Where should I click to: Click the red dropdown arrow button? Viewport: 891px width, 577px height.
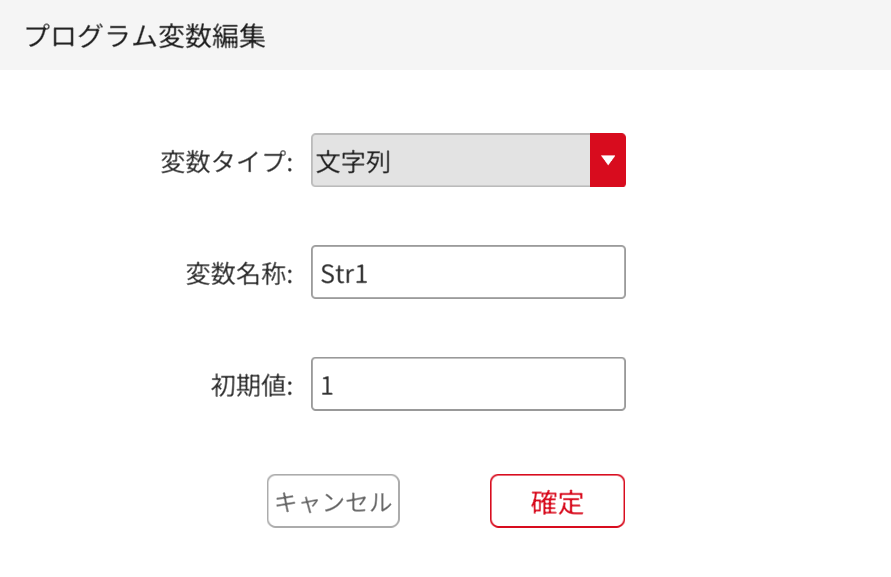coord(607,161)
